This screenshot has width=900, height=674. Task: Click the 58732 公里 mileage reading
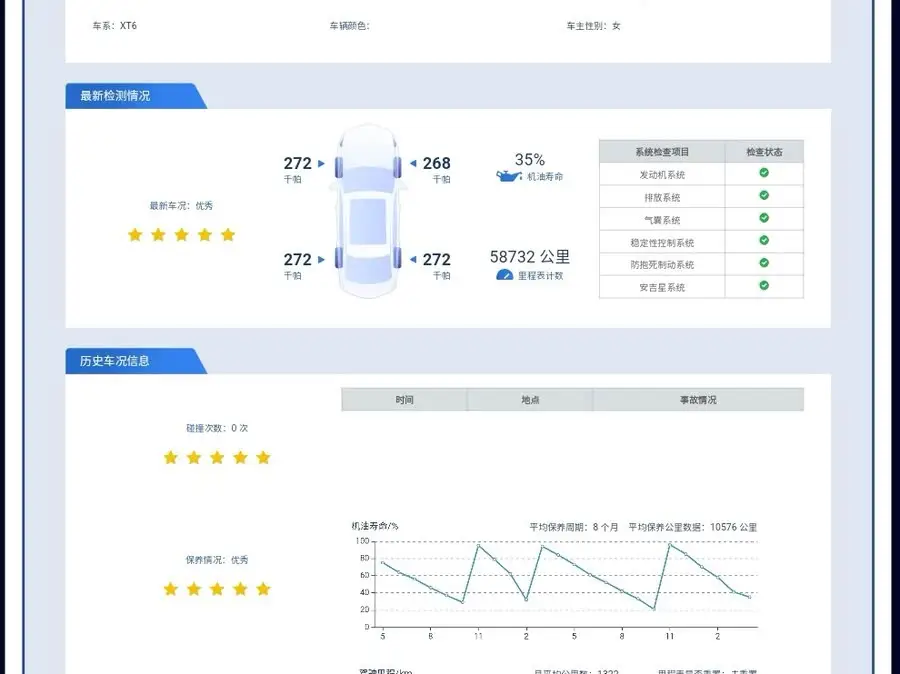529,257
